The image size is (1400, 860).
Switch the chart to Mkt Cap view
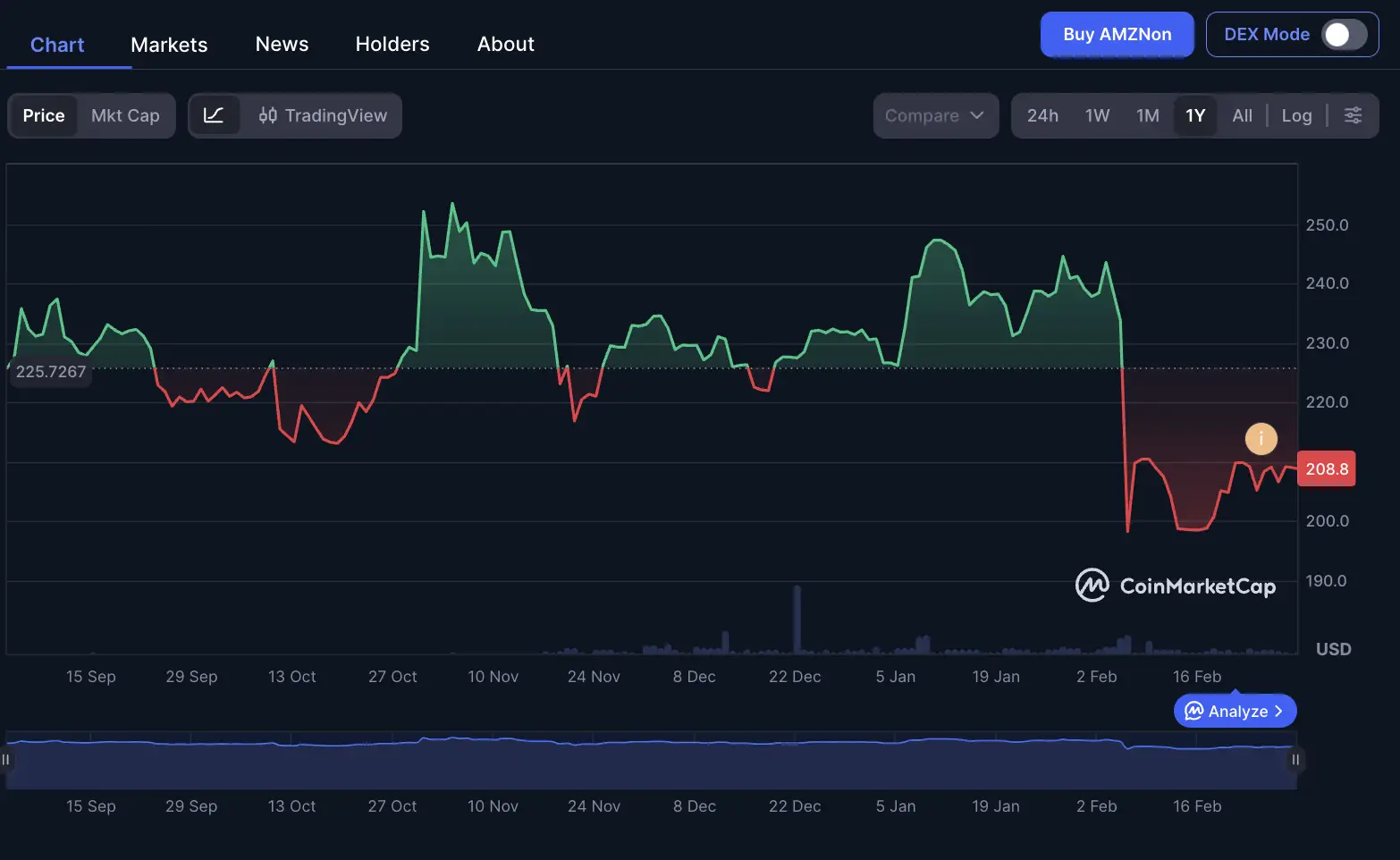click(125, 115)
